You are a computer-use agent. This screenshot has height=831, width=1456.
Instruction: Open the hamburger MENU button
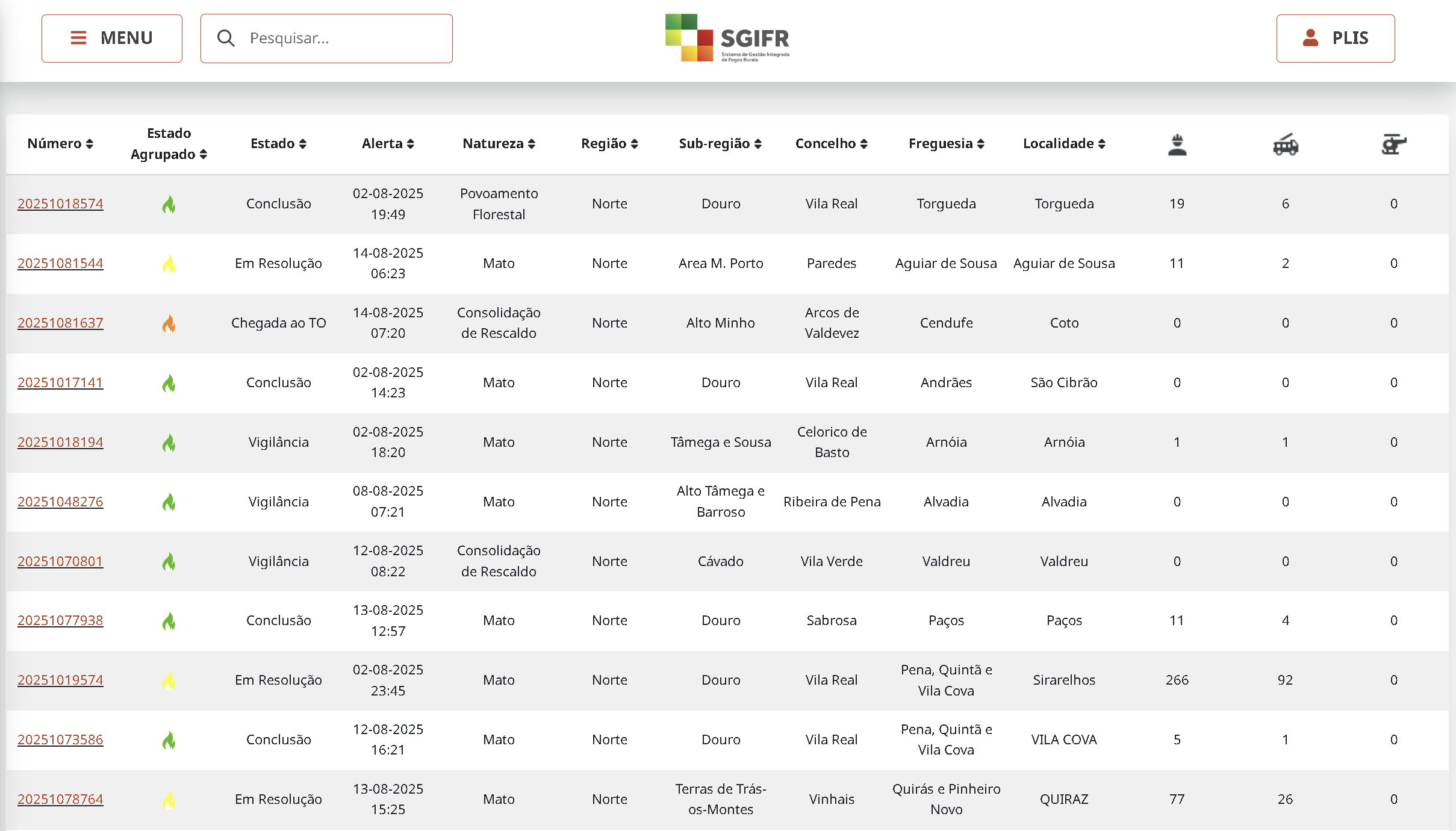pyautogui.click(x=112, y=39)
